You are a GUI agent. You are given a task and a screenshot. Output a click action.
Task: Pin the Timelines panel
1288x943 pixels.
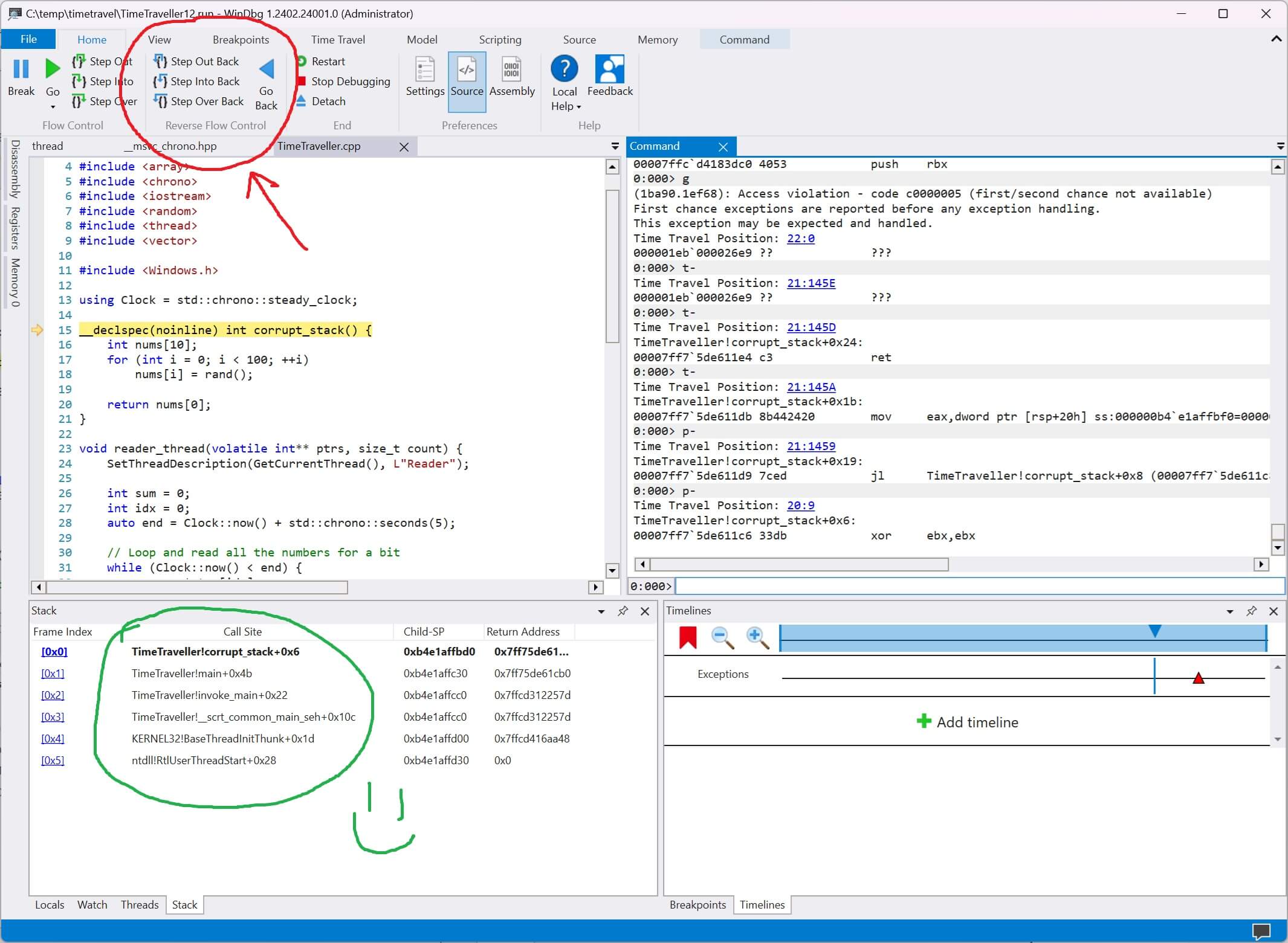click(x=1251, y=611)
